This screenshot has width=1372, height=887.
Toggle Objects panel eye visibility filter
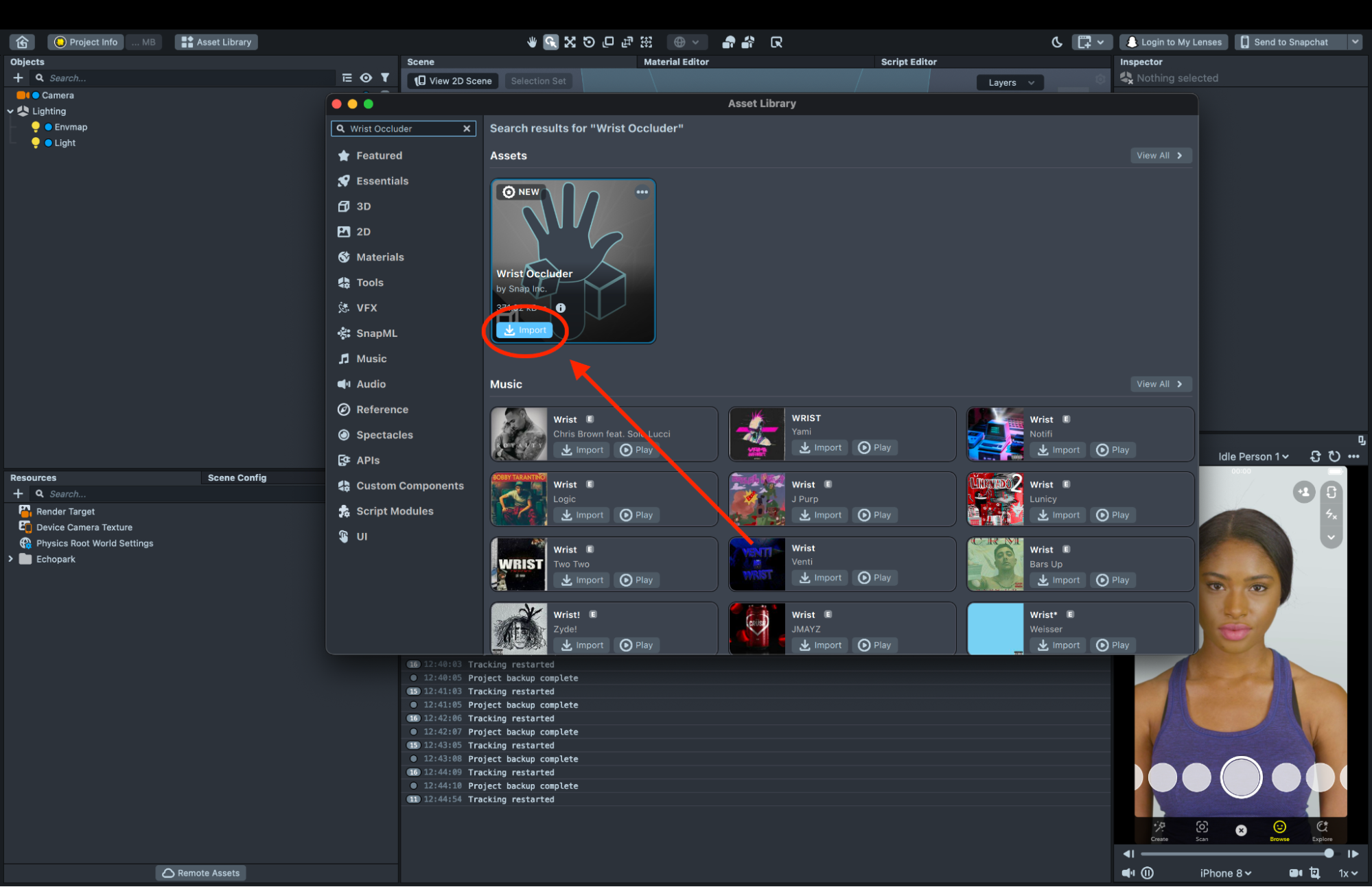pos(366,78)
